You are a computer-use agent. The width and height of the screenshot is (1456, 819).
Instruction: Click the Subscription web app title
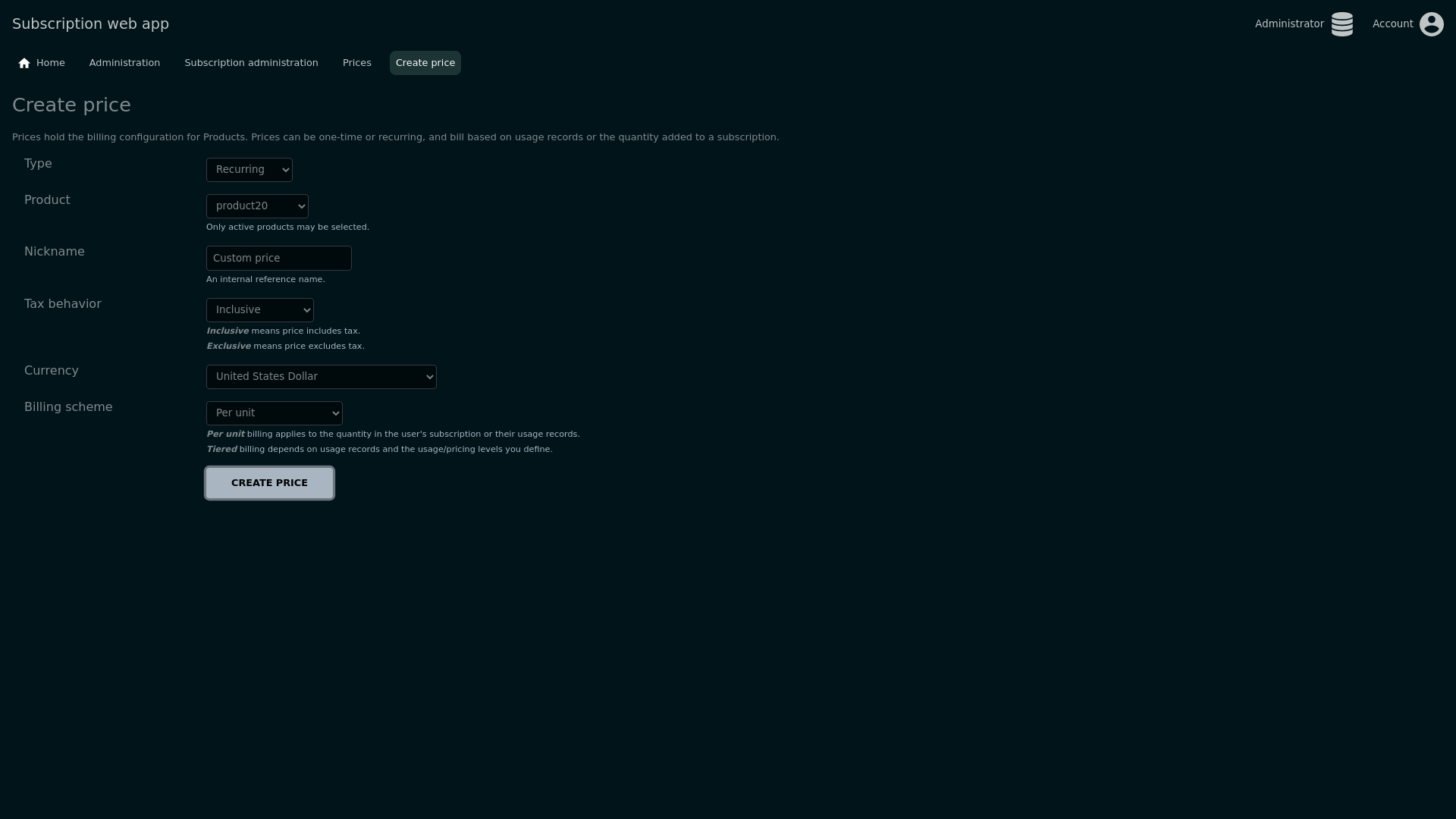pyautogui.click(x=90, y=24)
